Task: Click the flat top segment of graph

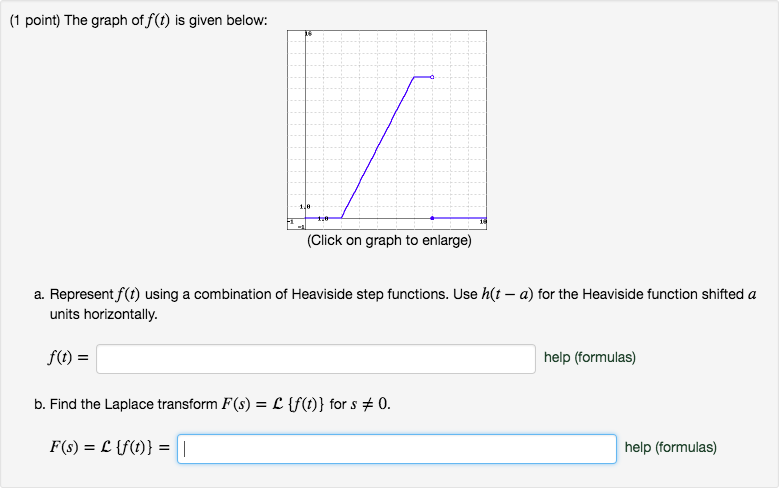Action: 422,77
